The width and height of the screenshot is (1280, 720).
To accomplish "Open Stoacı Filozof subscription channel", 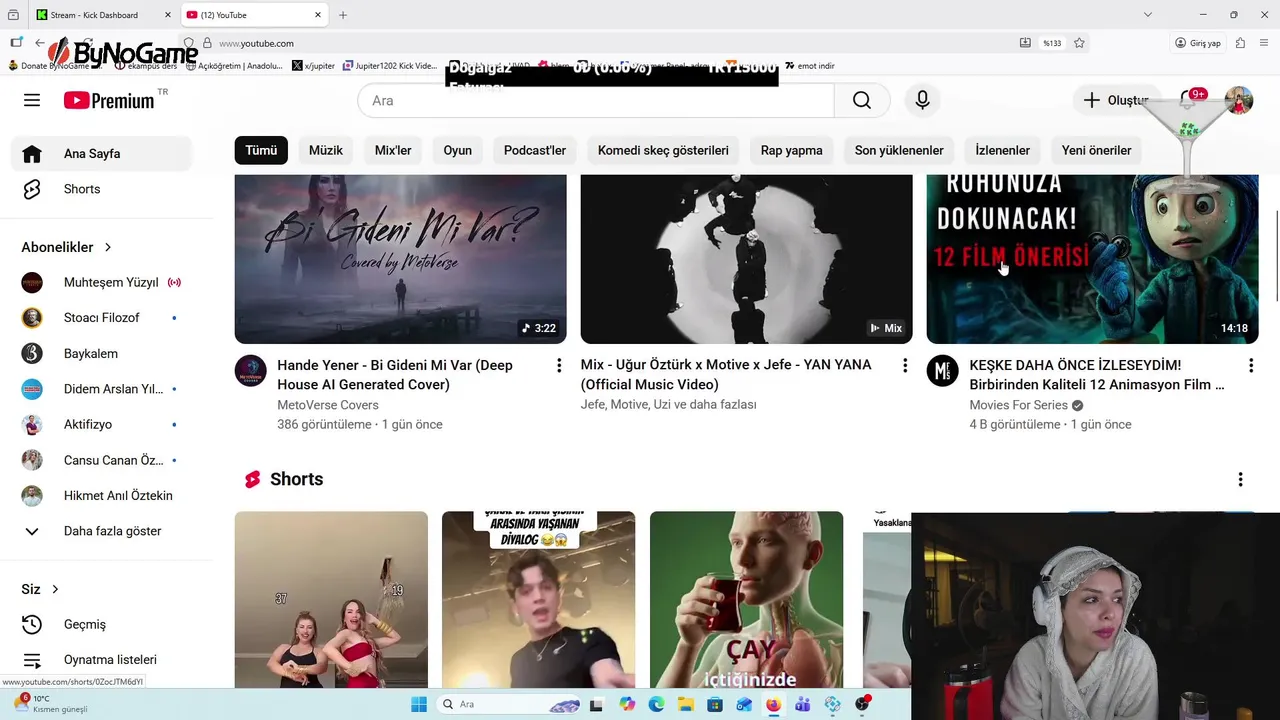I will click(x=101, y=318).
